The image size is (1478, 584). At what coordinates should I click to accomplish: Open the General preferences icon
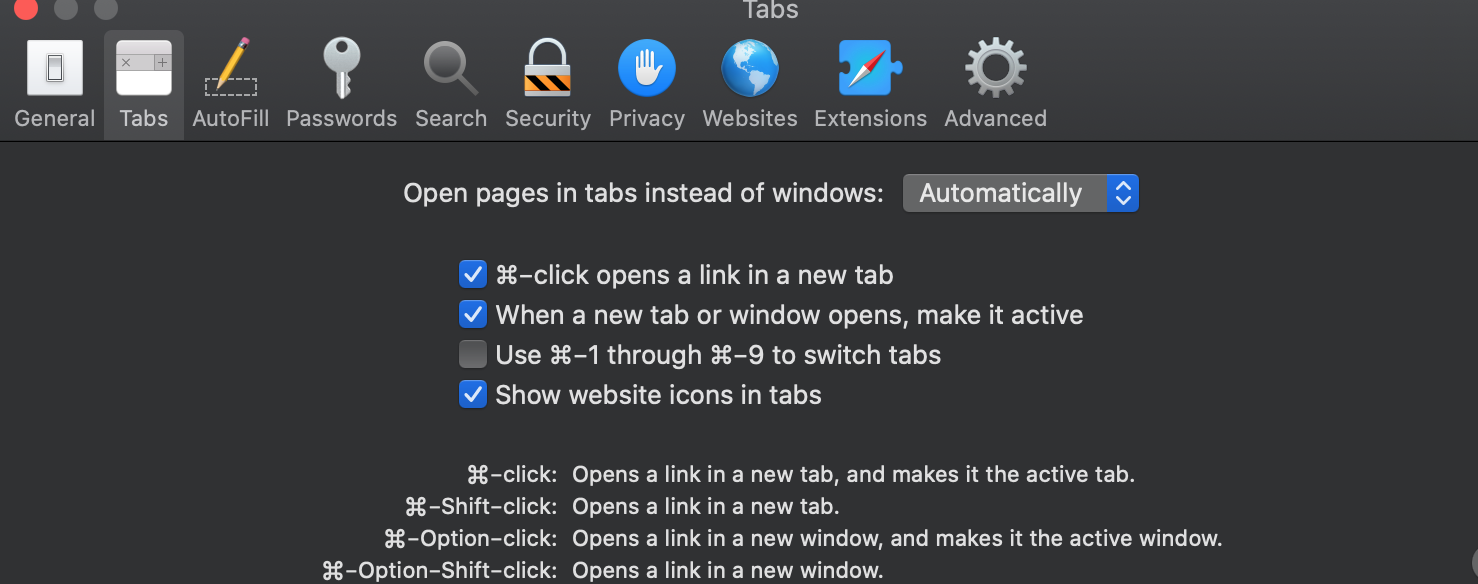click(54, 68)
